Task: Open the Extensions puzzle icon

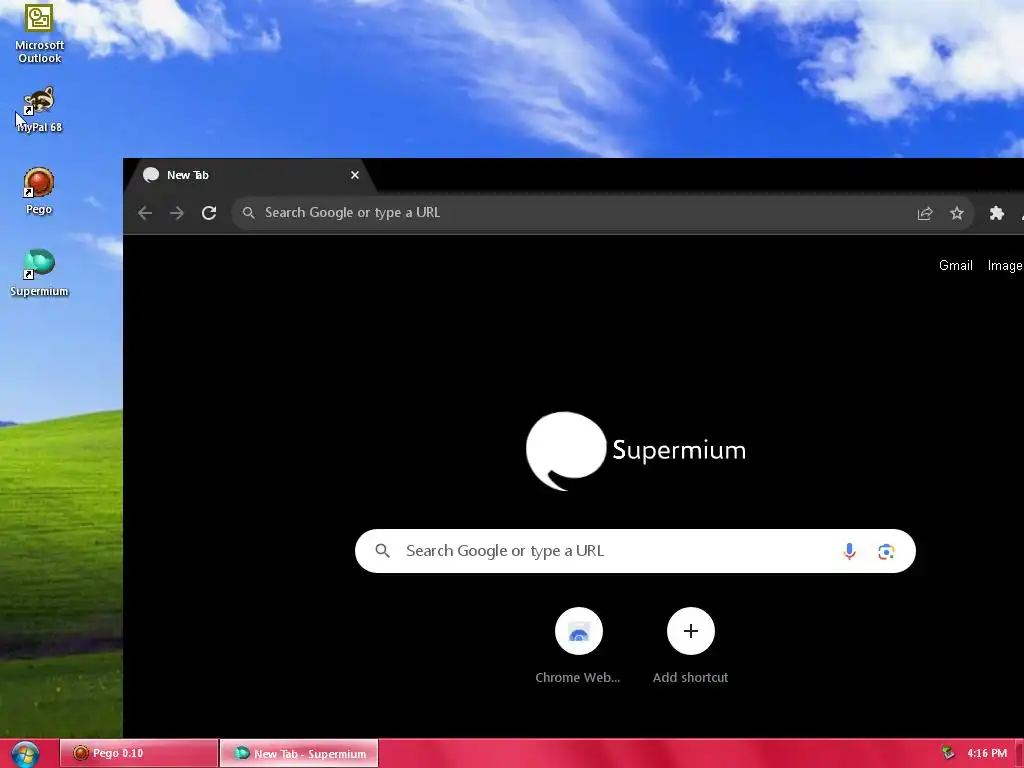Action: 997,213
